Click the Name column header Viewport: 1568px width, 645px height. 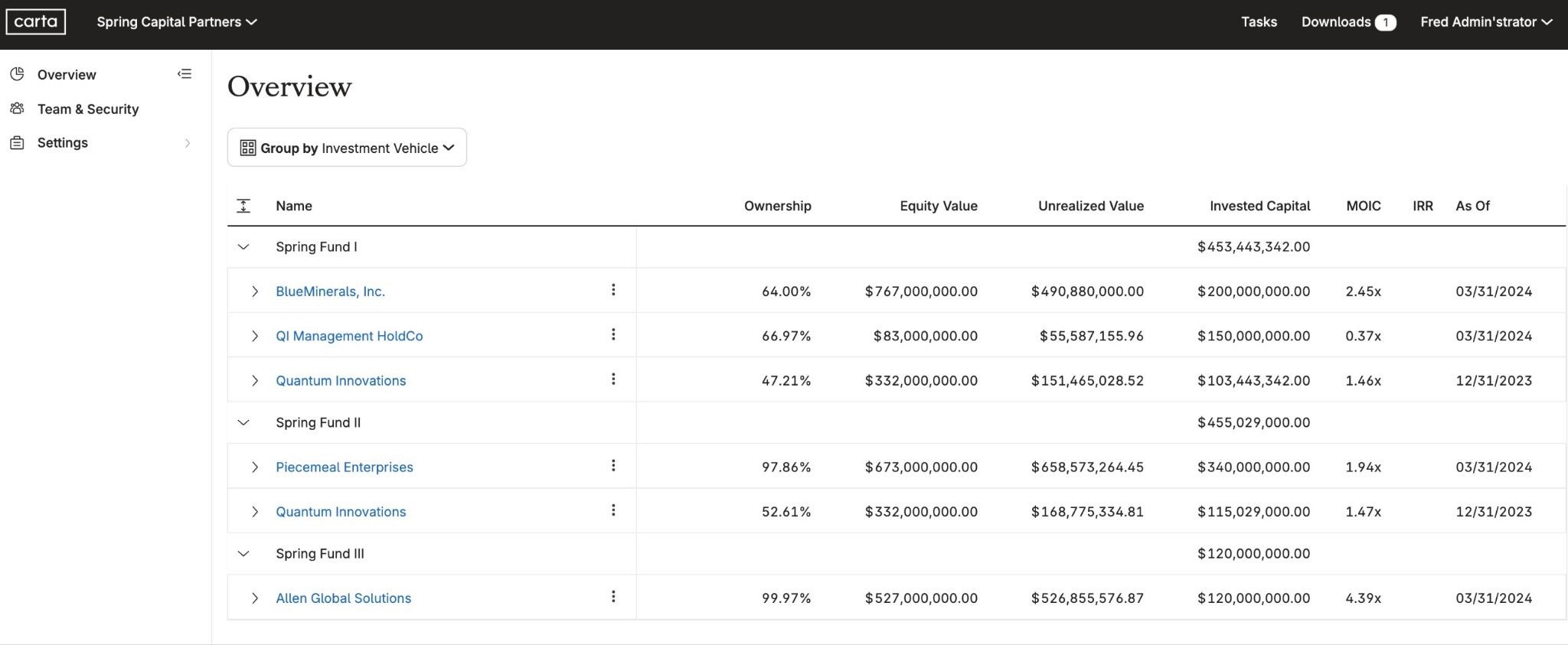click(294, 206)
